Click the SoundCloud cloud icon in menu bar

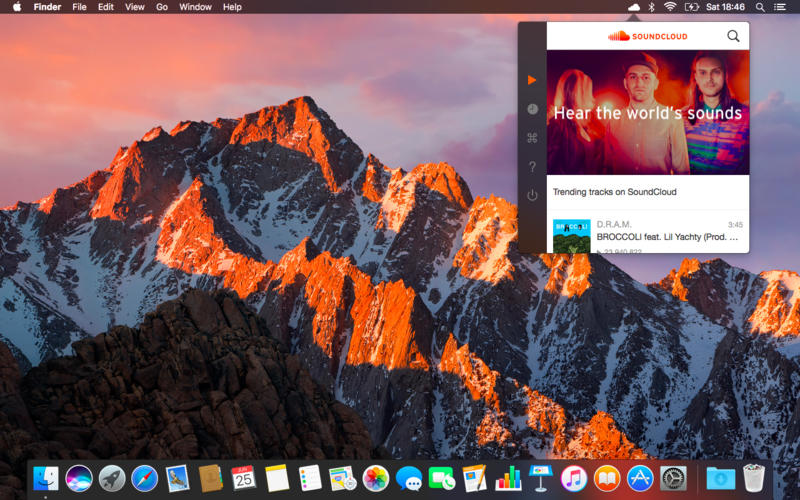point(633,7)
